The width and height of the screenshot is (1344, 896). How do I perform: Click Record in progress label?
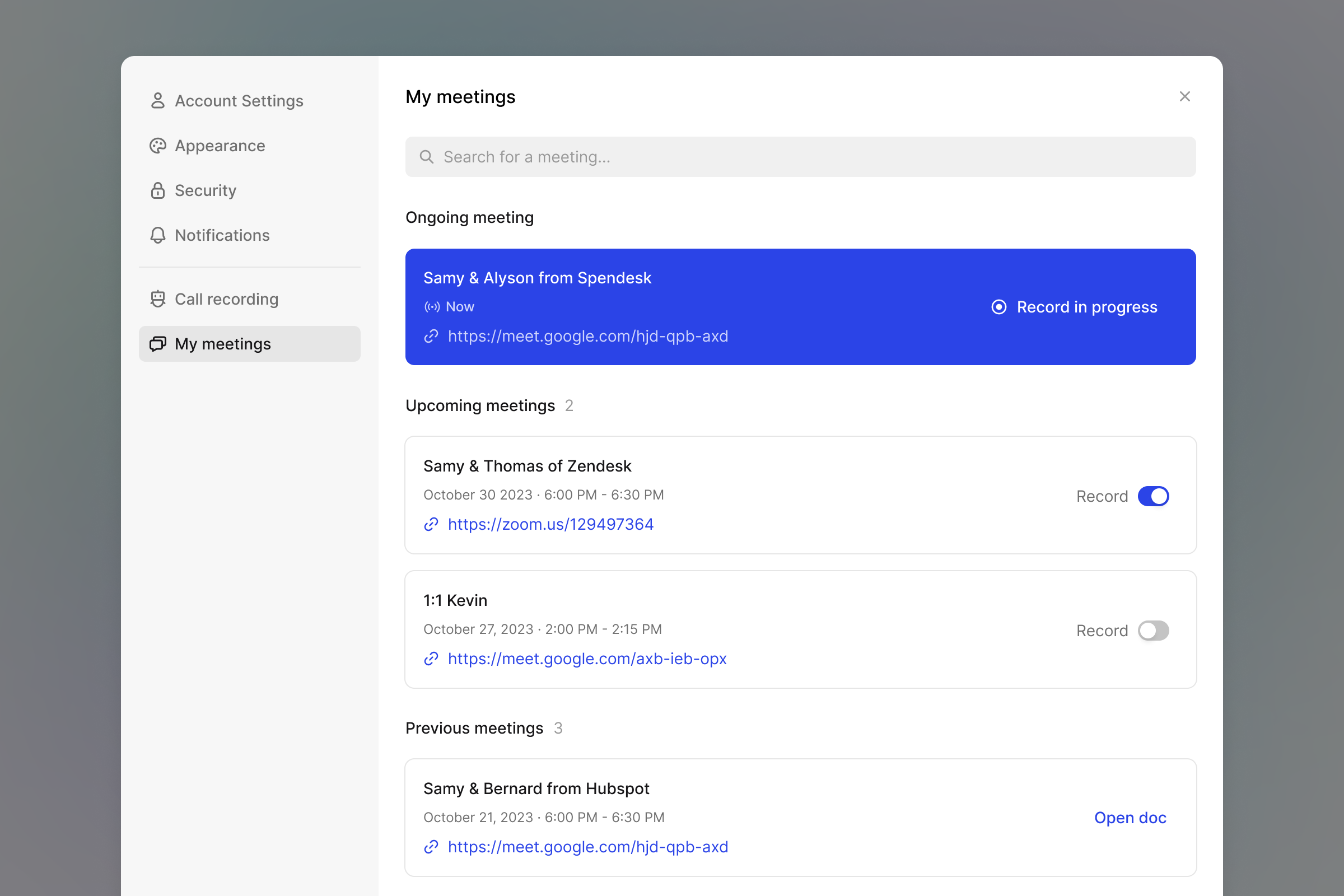[x=1087, y=307]
